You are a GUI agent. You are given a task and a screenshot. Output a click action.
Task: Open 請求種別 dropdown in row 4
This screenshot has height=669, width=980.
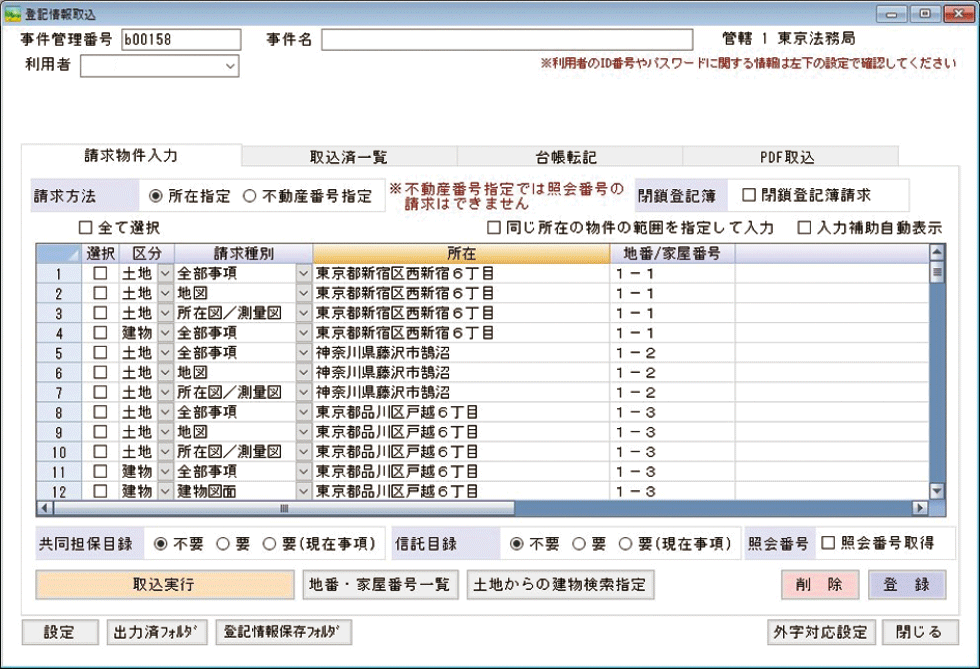pos(303,332)
